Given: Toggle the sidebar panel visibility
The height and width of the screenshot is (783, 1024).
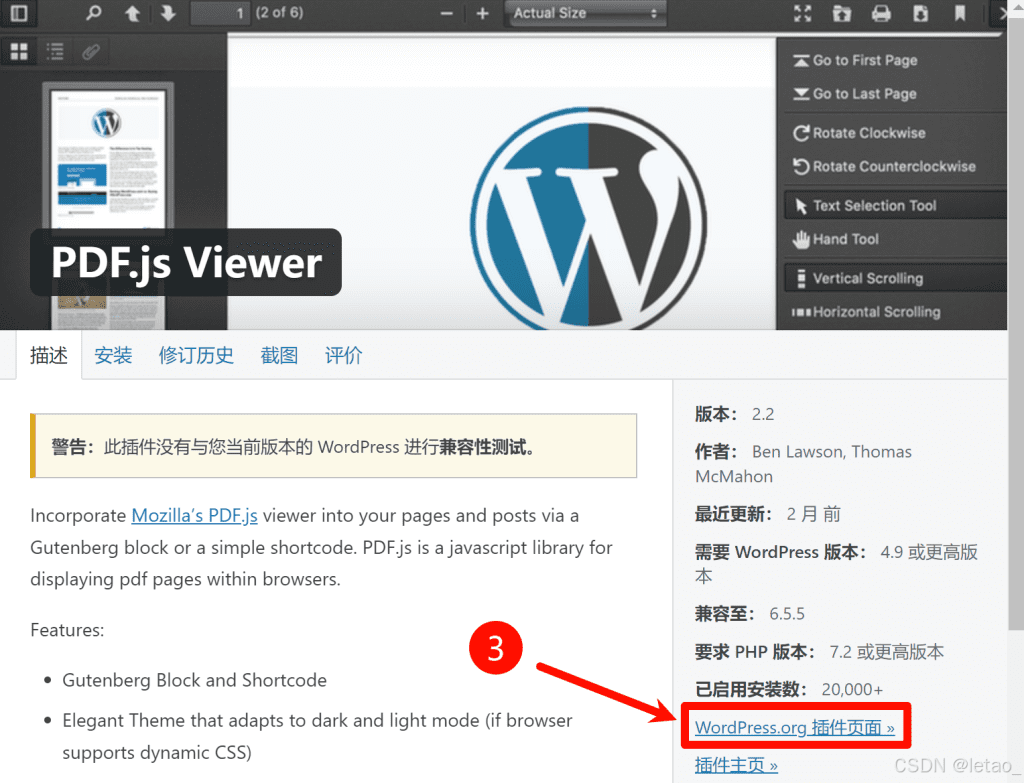Looking at the screenshot, I should coord(18,14).
